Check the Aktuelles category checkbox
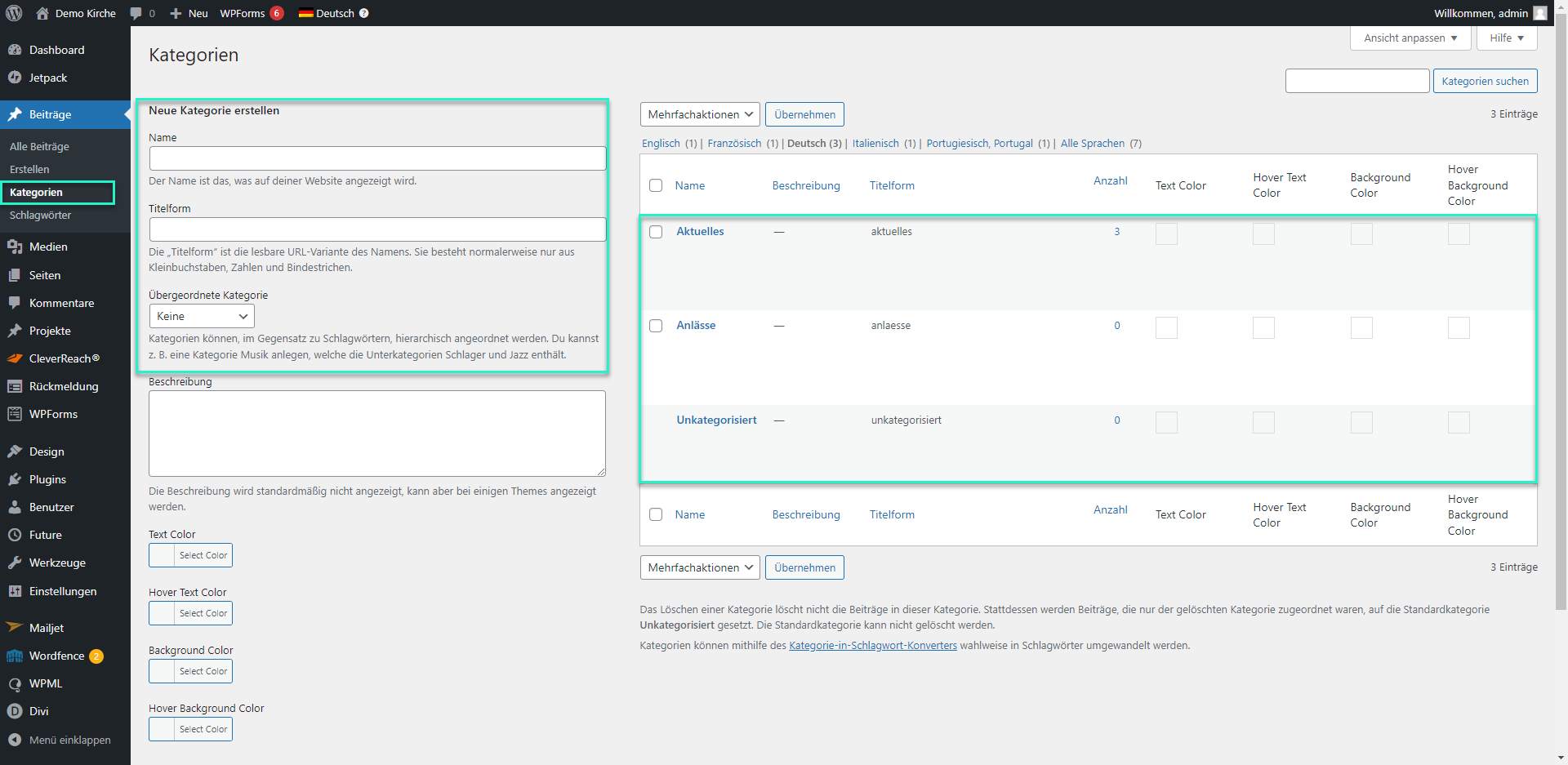The width and height of the screenshot is (1568, 765). tap(656, 232)
